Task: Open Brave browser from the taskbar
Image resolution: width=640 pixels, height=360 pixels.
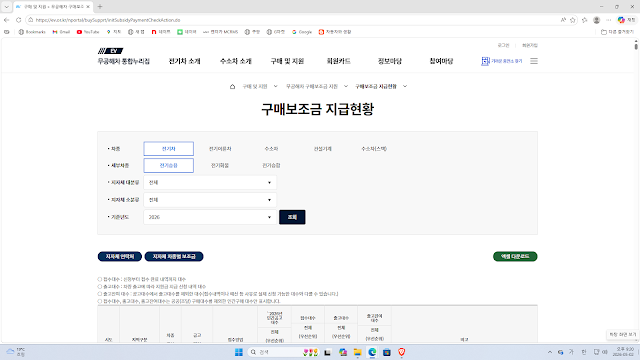Action: tap(402, 352)
